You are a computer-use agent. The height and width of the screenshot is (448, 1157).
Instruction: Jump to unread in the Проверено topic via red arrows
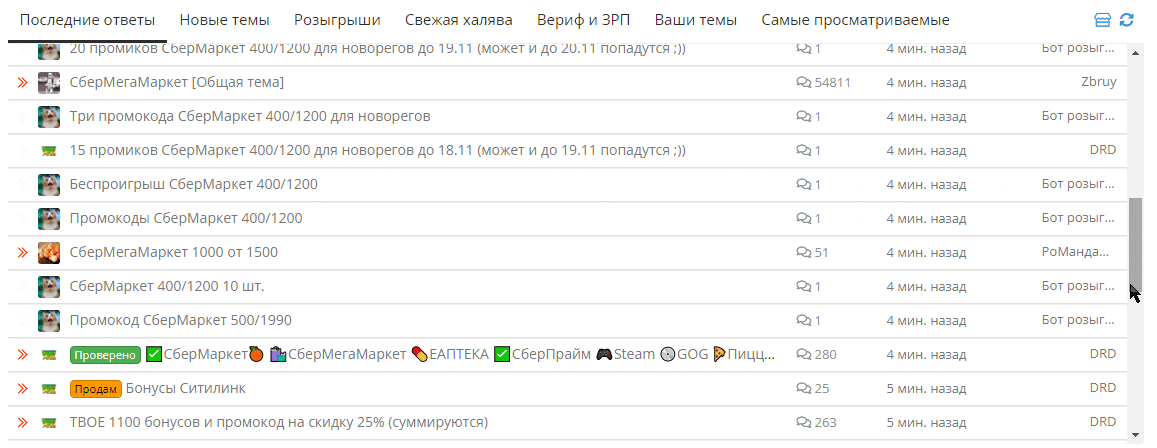click(x=22, y=354)
